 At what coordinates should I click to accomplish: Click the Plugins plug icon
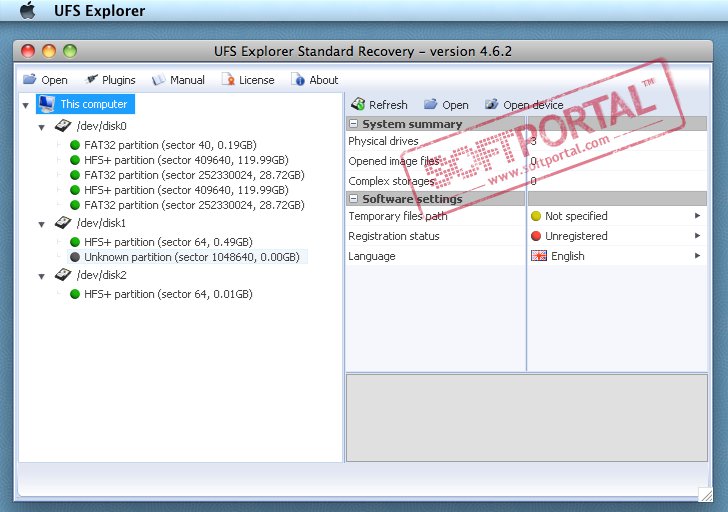pos(91,79)
